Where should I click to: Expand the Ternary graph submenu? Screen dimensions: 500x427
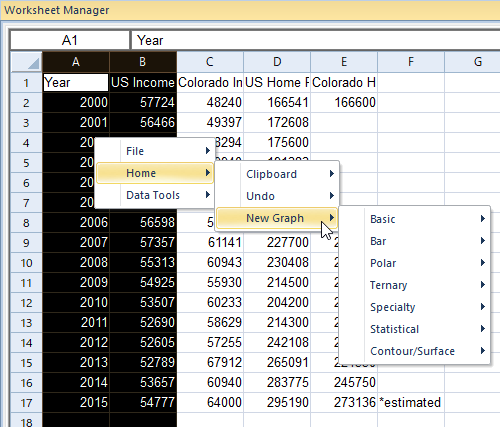point(414,285)
